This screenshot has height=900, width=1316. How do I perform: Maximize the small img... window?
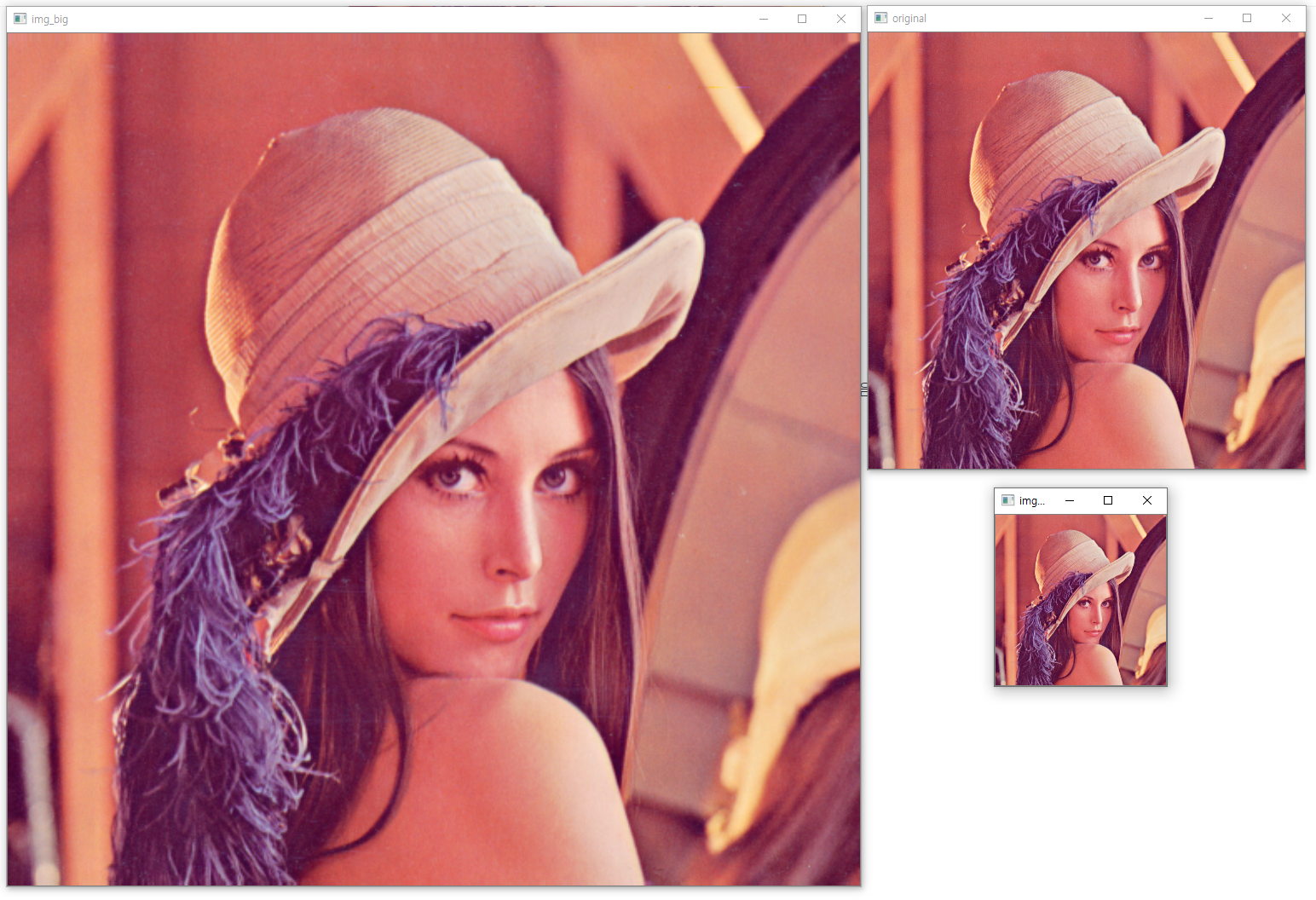coord(1108,500)
